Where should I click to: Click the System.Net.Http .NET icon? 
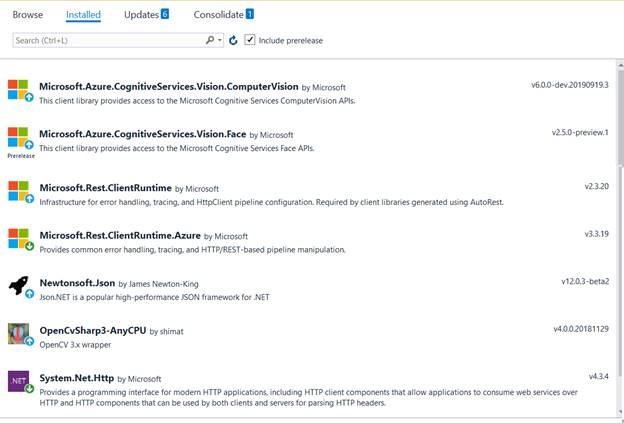[x=19, y=381]
